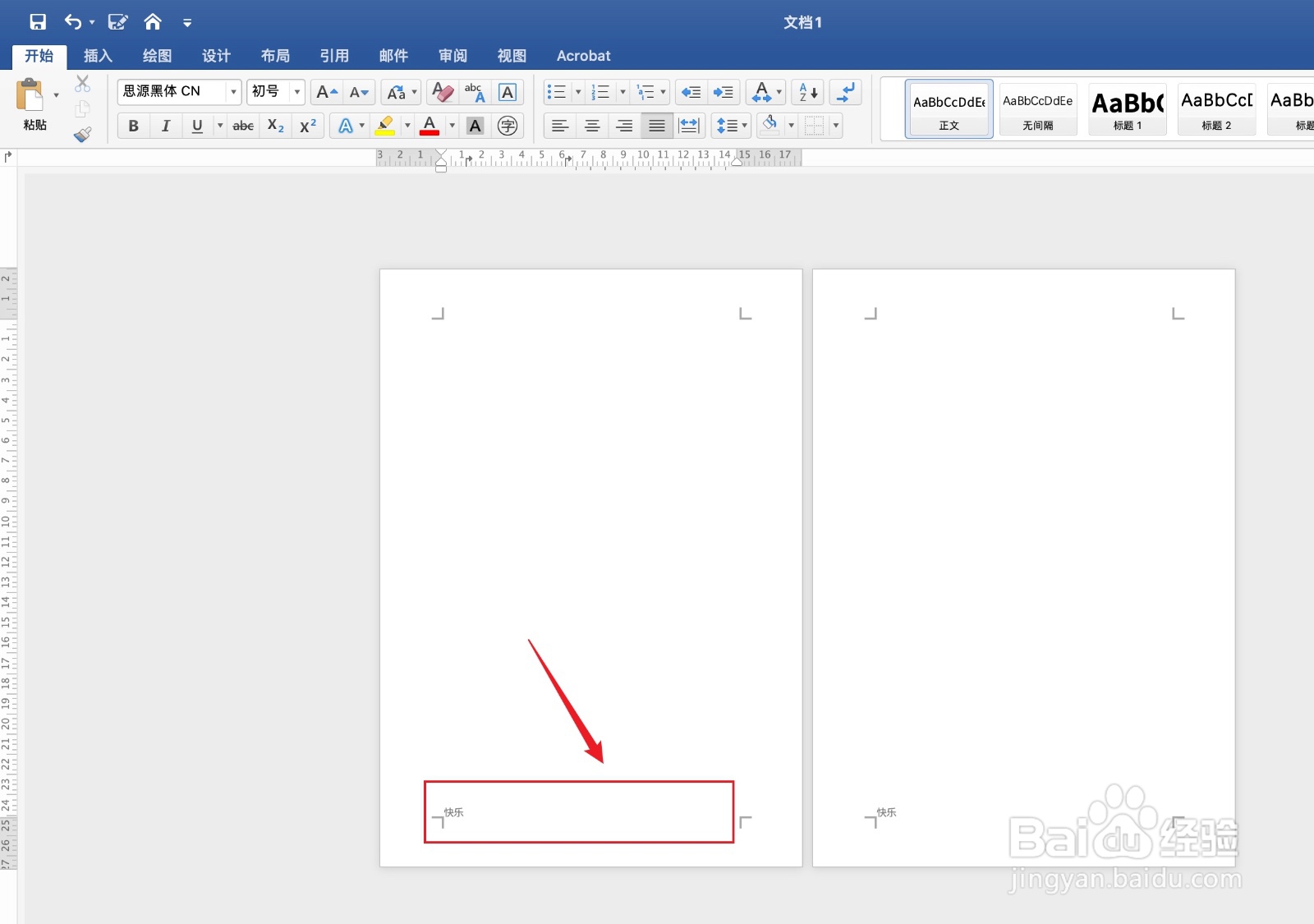Click the Distributed alignment icon
This screenshot has height=924, width=1314.
click(x=689, y=126)
